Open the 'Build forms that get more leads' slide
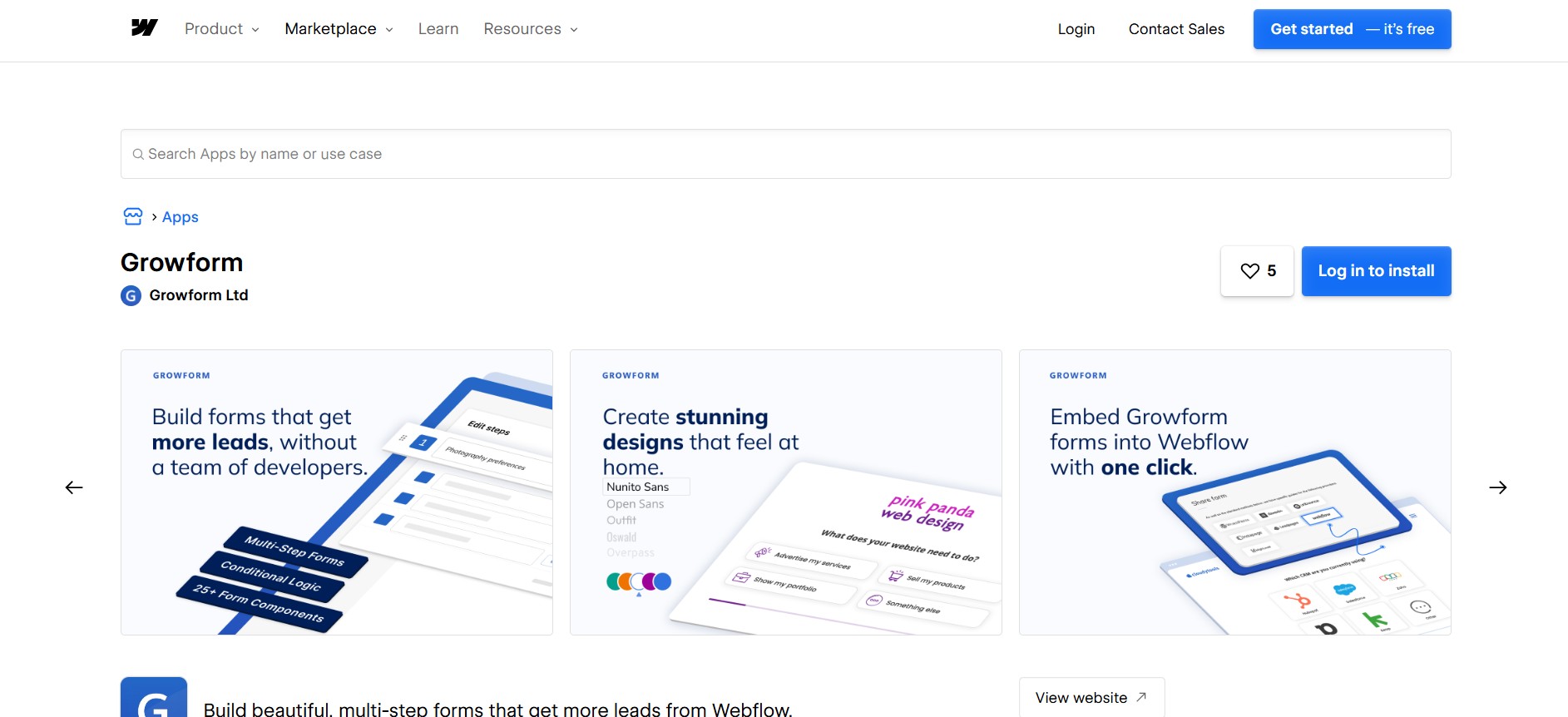 (337, 492)
